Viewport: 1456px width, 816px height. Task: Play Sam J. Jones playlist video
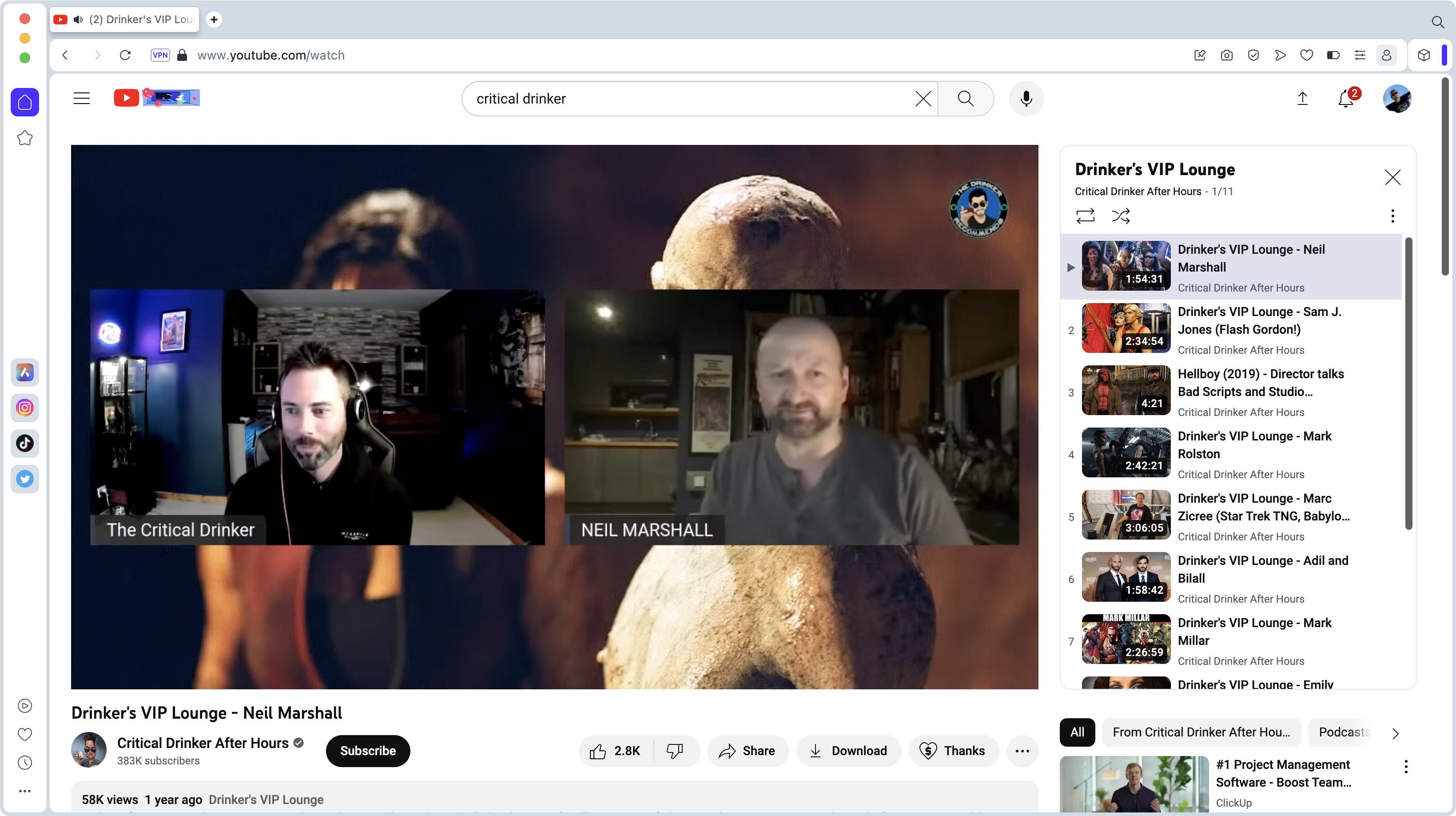point(1231,330)
